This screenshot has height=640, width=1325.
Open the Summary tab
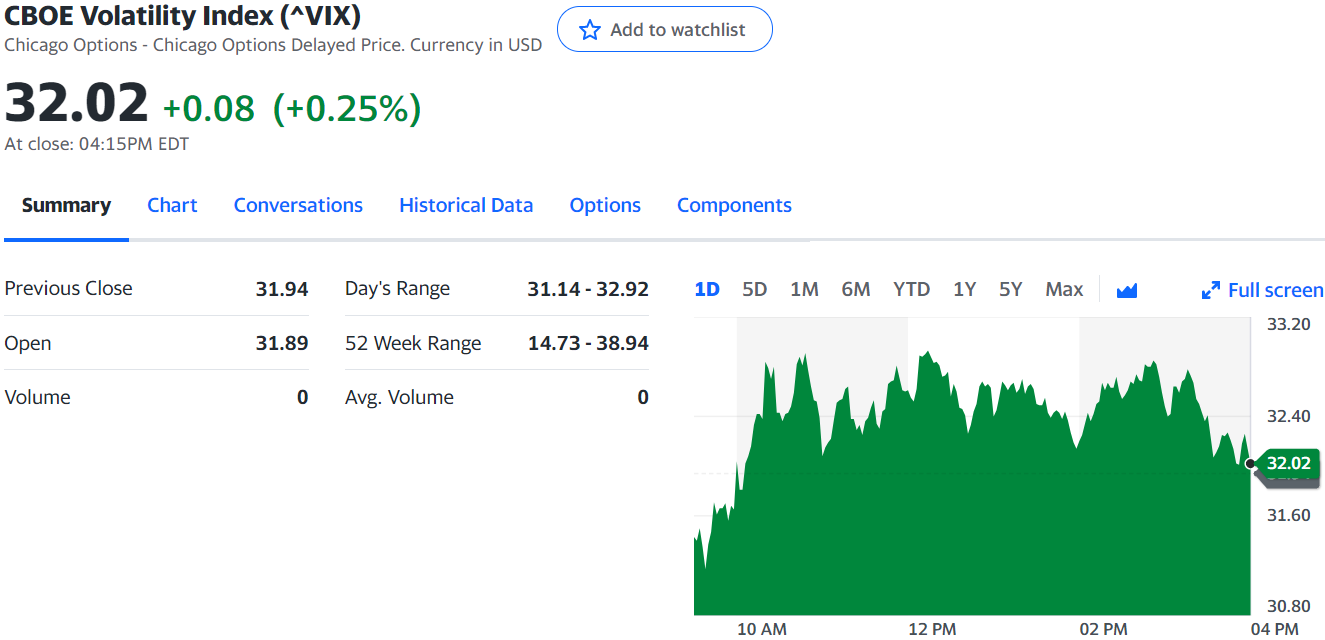pos(66,205)
